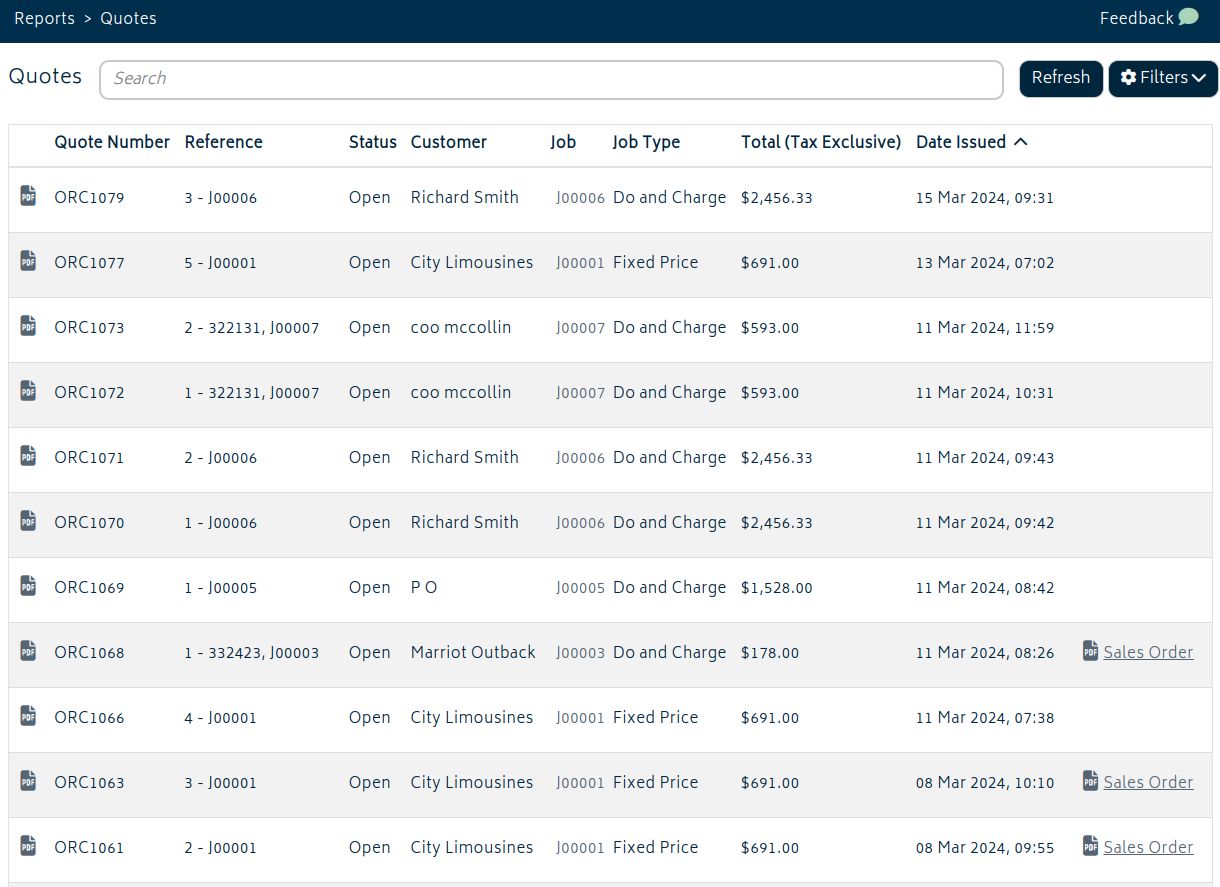Go to Reports breadcrumb
1220x887 pixels.
[x=44, y=18]
